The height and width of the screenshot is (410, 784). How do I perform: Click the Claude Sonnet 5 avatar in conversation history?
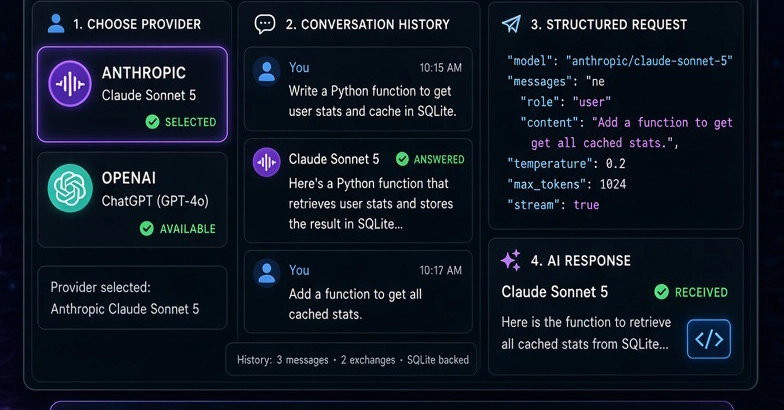[266, 162]
